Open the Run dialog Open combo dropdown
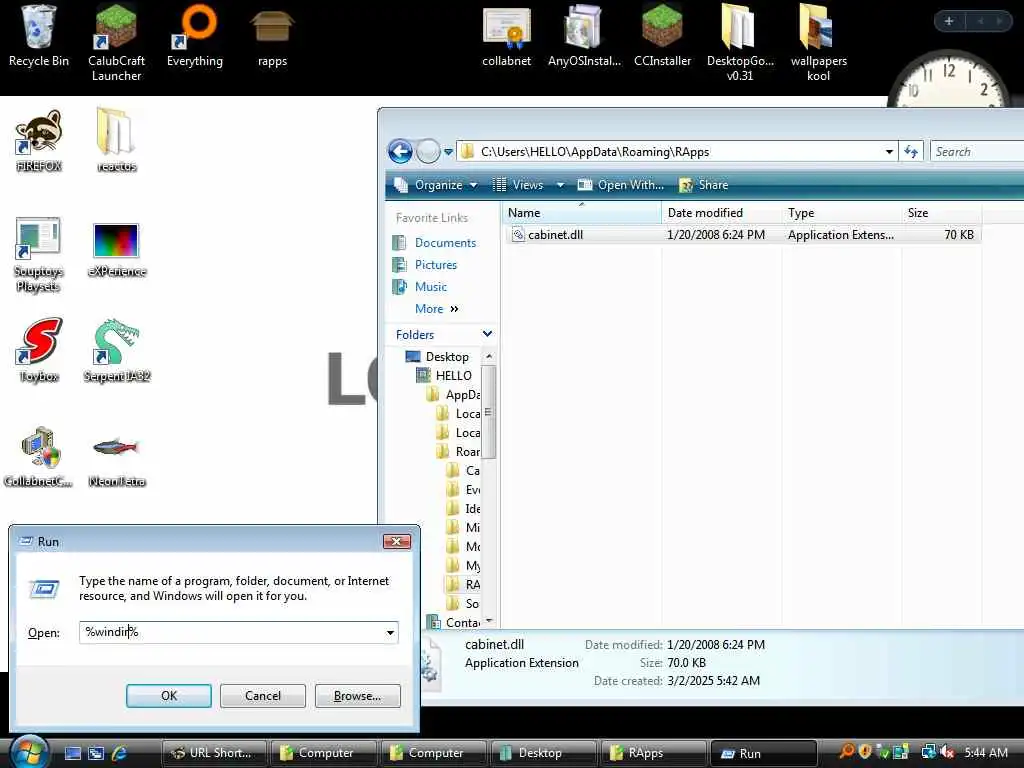The image size is (1024, 768). [390, 632]
